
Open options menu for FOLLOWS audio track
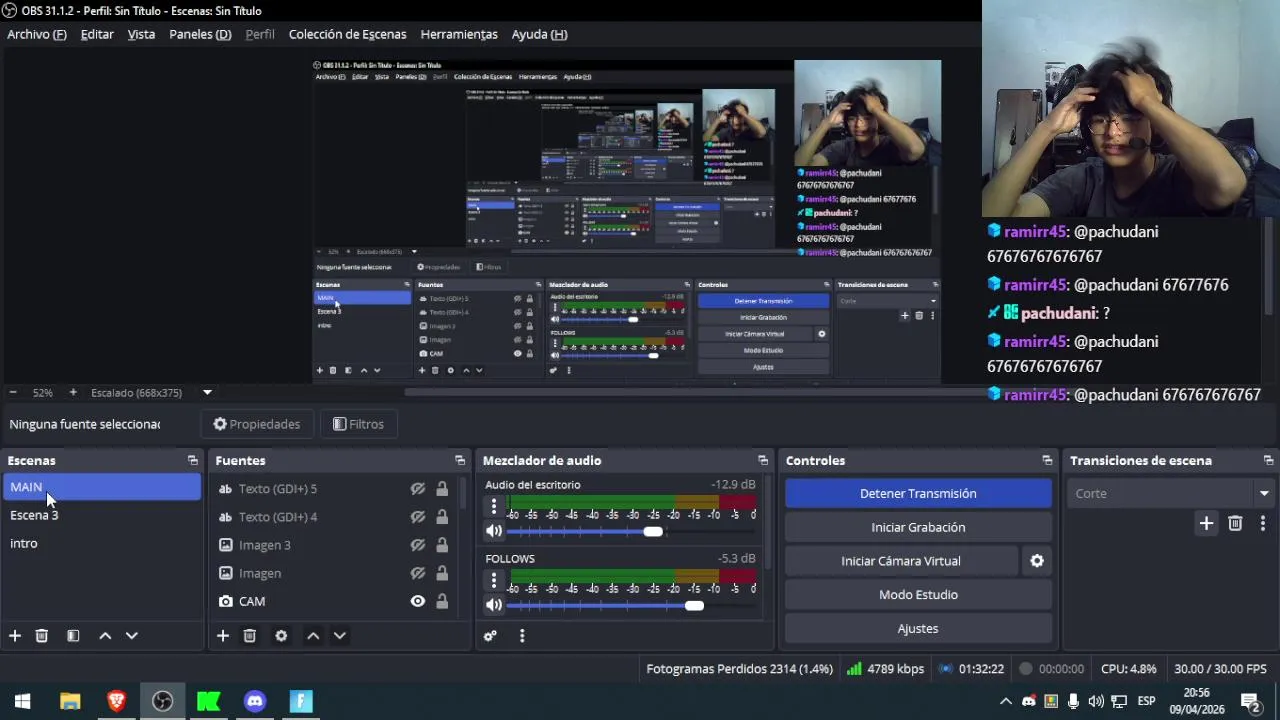(x=493, y=581)
